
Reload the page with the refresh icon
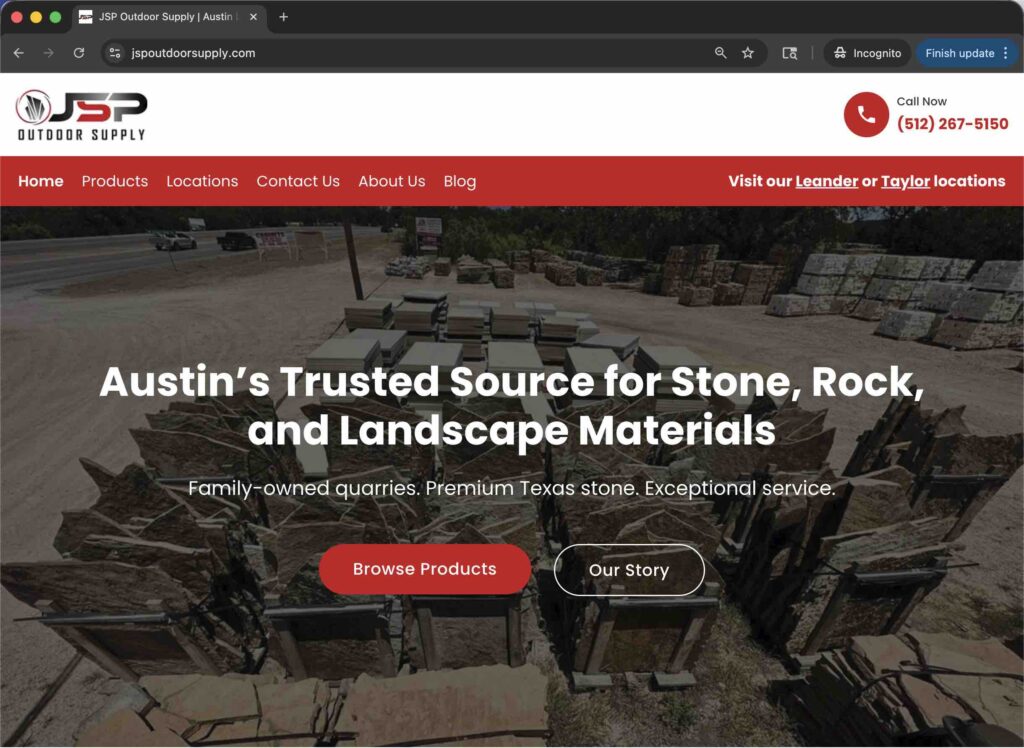[x=79, y=53]
